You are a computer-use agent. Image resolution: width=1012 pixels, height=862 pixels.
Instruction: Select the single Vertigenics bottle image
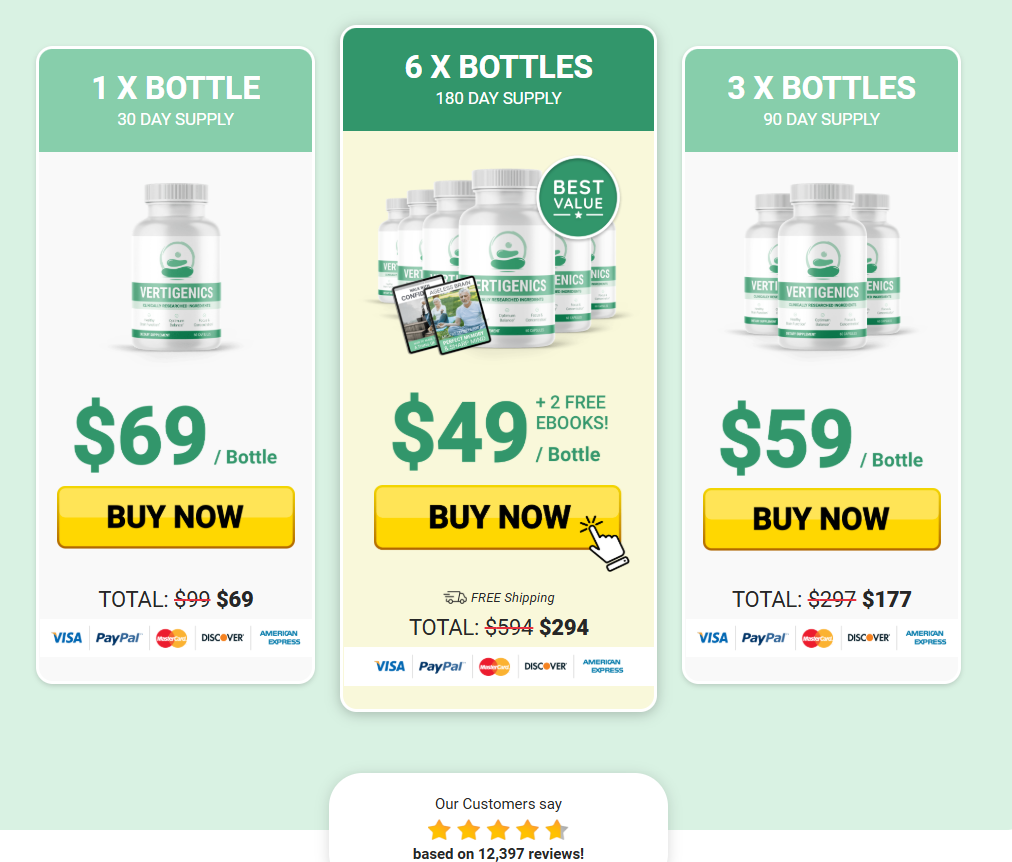pyautogui.click(x=176, y=266)
